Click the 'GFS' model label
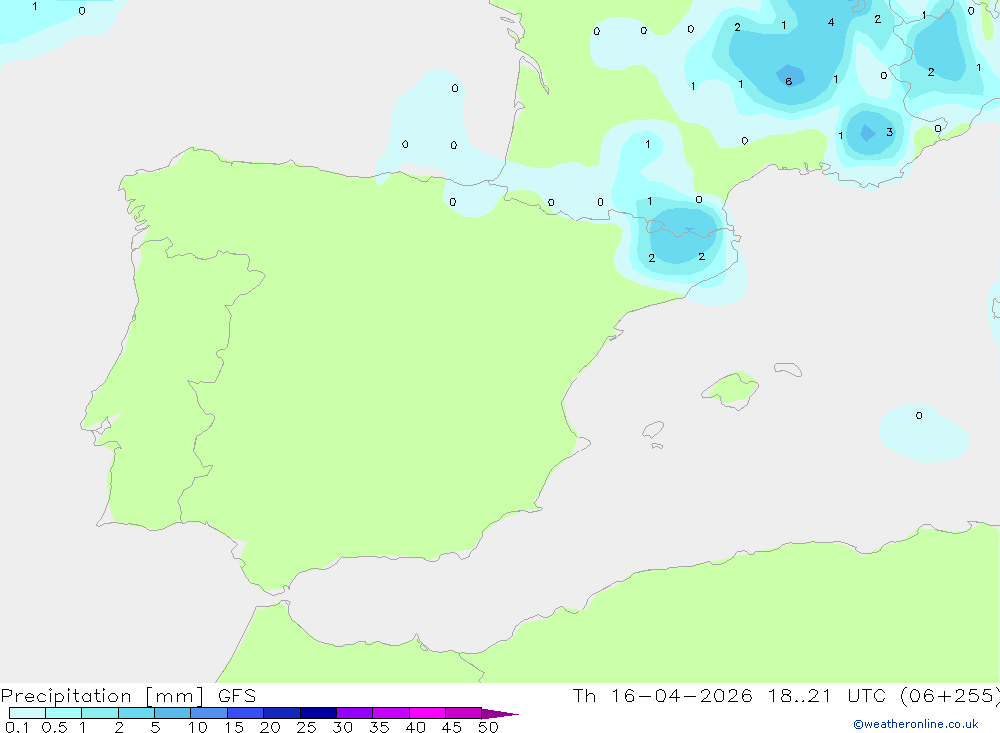Screen dimensions: 1000x733 click(237, 696)
